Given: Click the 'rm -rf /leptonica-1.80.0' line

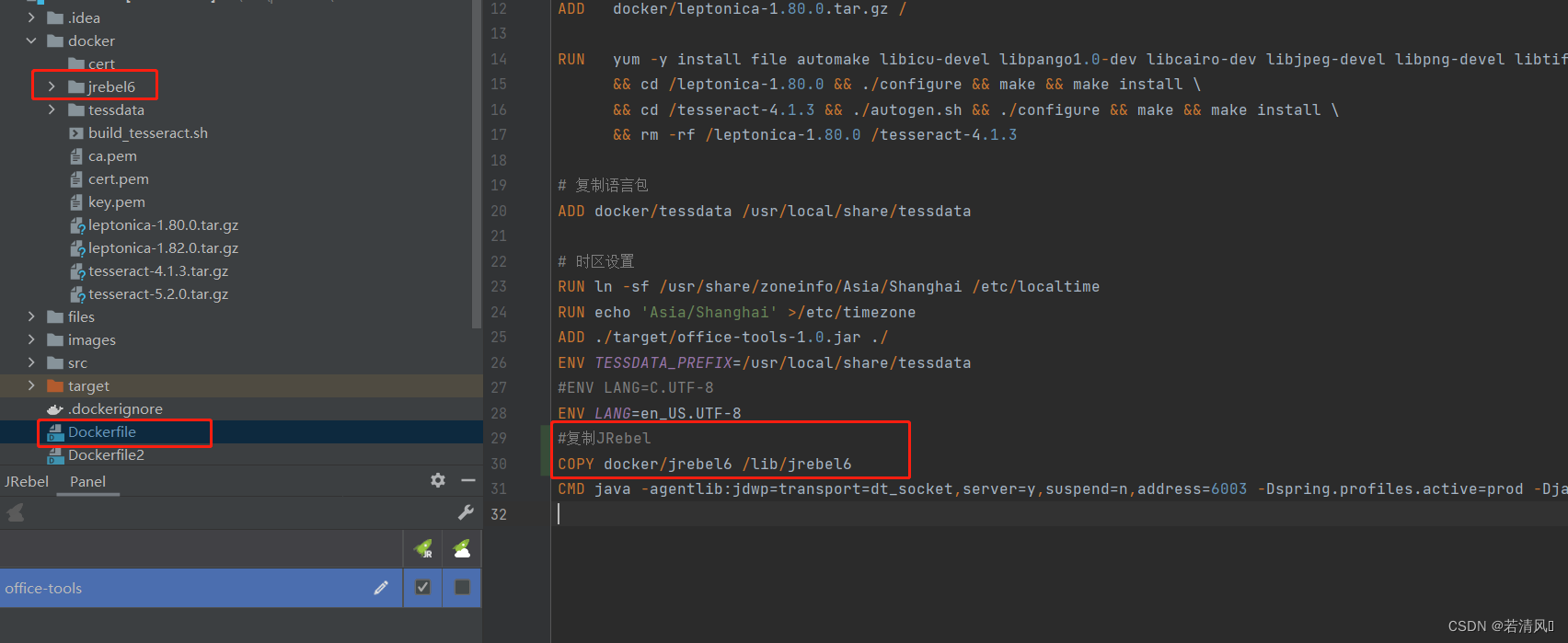Looking at the screenshot, I should point(815,135).
